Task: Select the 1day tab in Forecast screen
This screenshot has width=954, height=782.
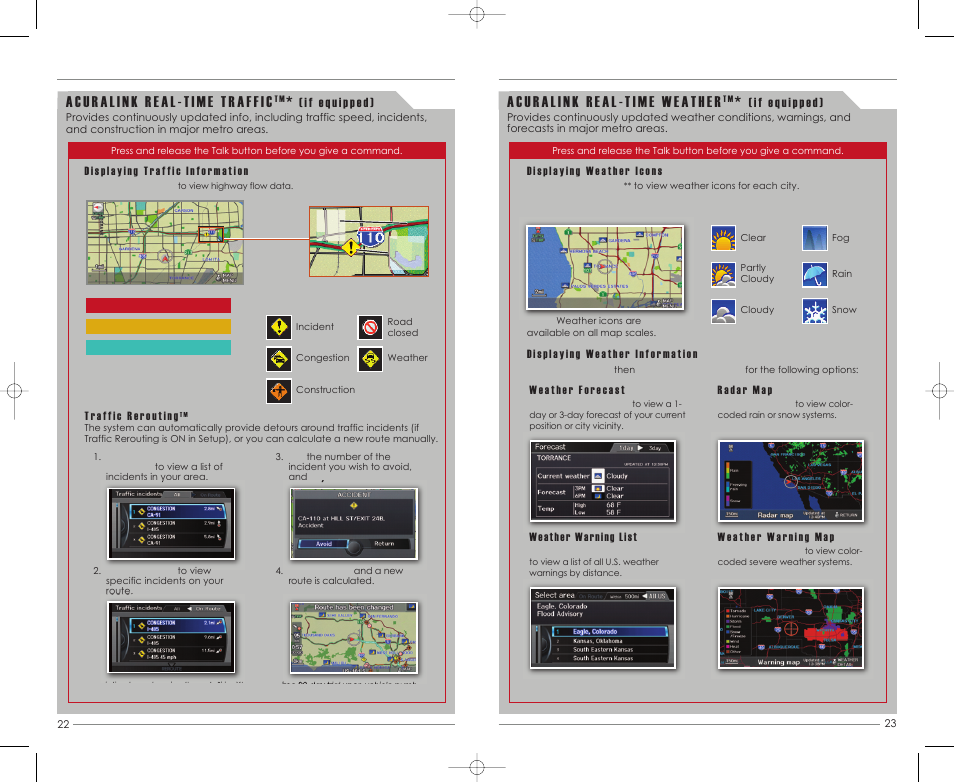Action: click(x=626, y=448)
